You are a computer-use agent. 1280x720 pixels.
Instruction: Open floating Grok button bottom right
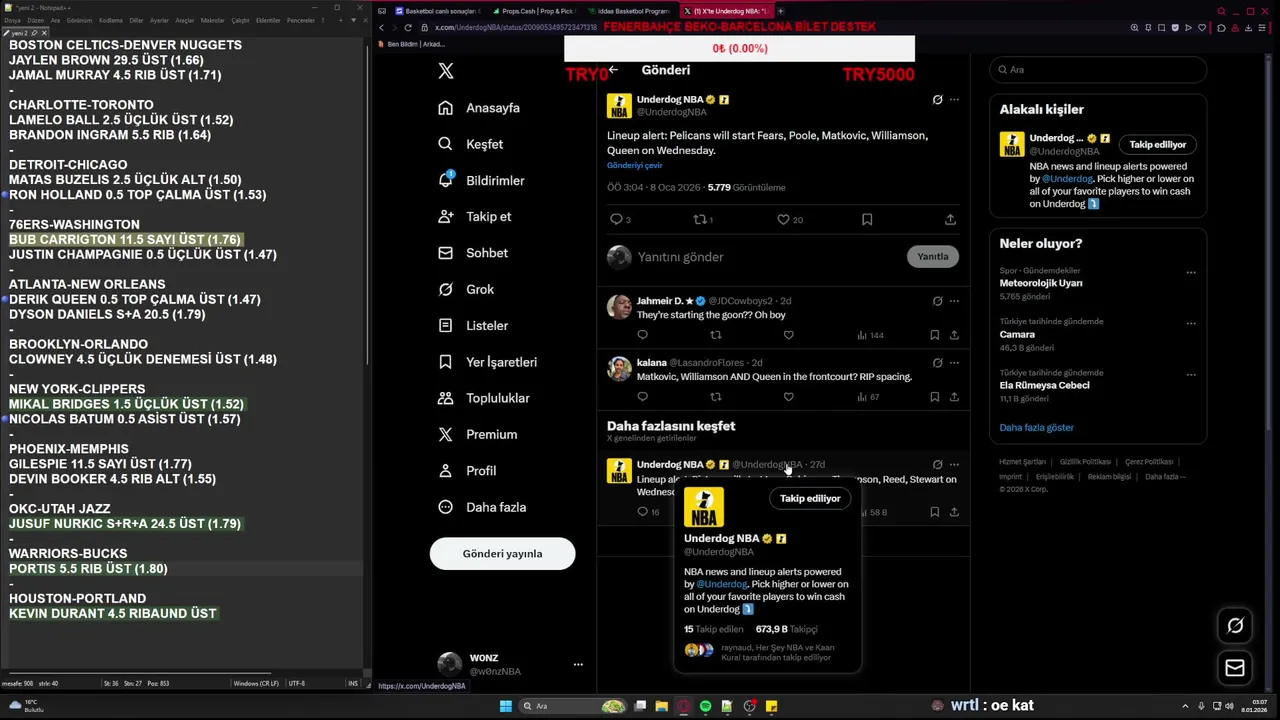1235,626
